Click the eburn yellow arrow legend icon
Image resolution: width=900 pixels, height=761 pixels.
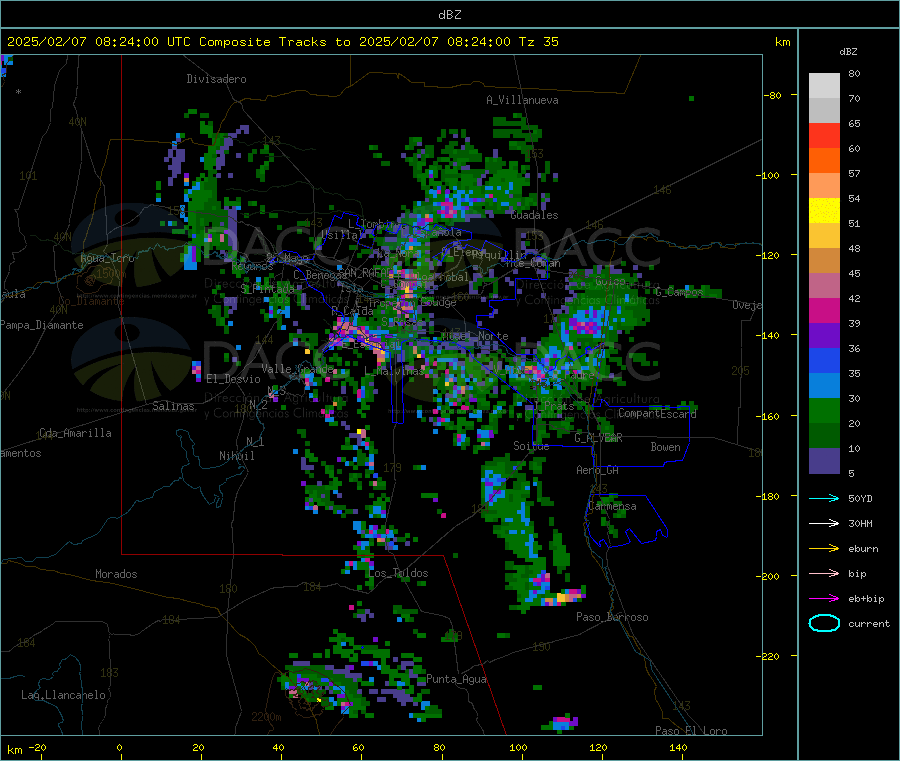[824, 549]
